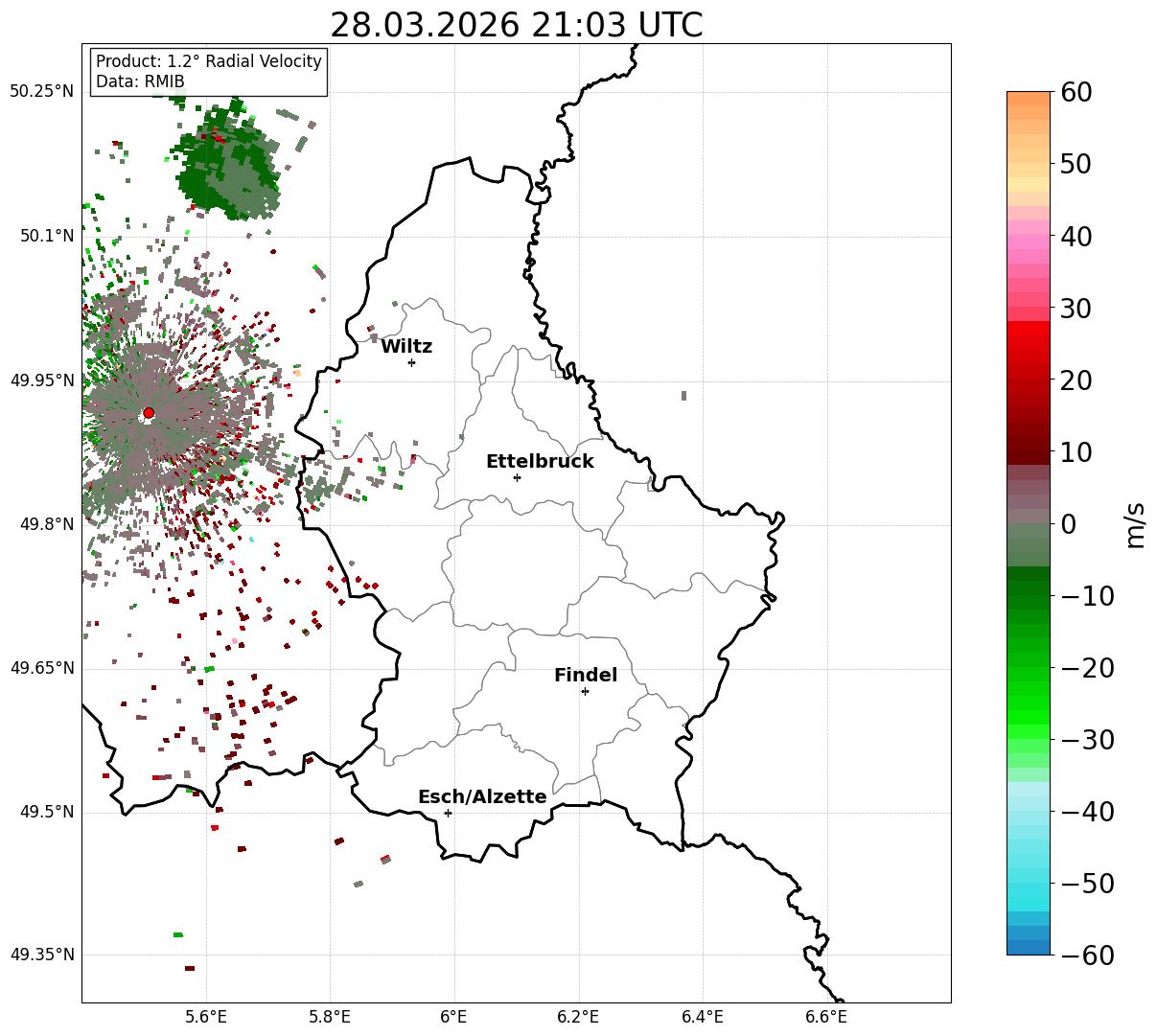Select the Ettelbruck station label
The width and height of the screenshot is (1157, 1036).
point(540,461)
